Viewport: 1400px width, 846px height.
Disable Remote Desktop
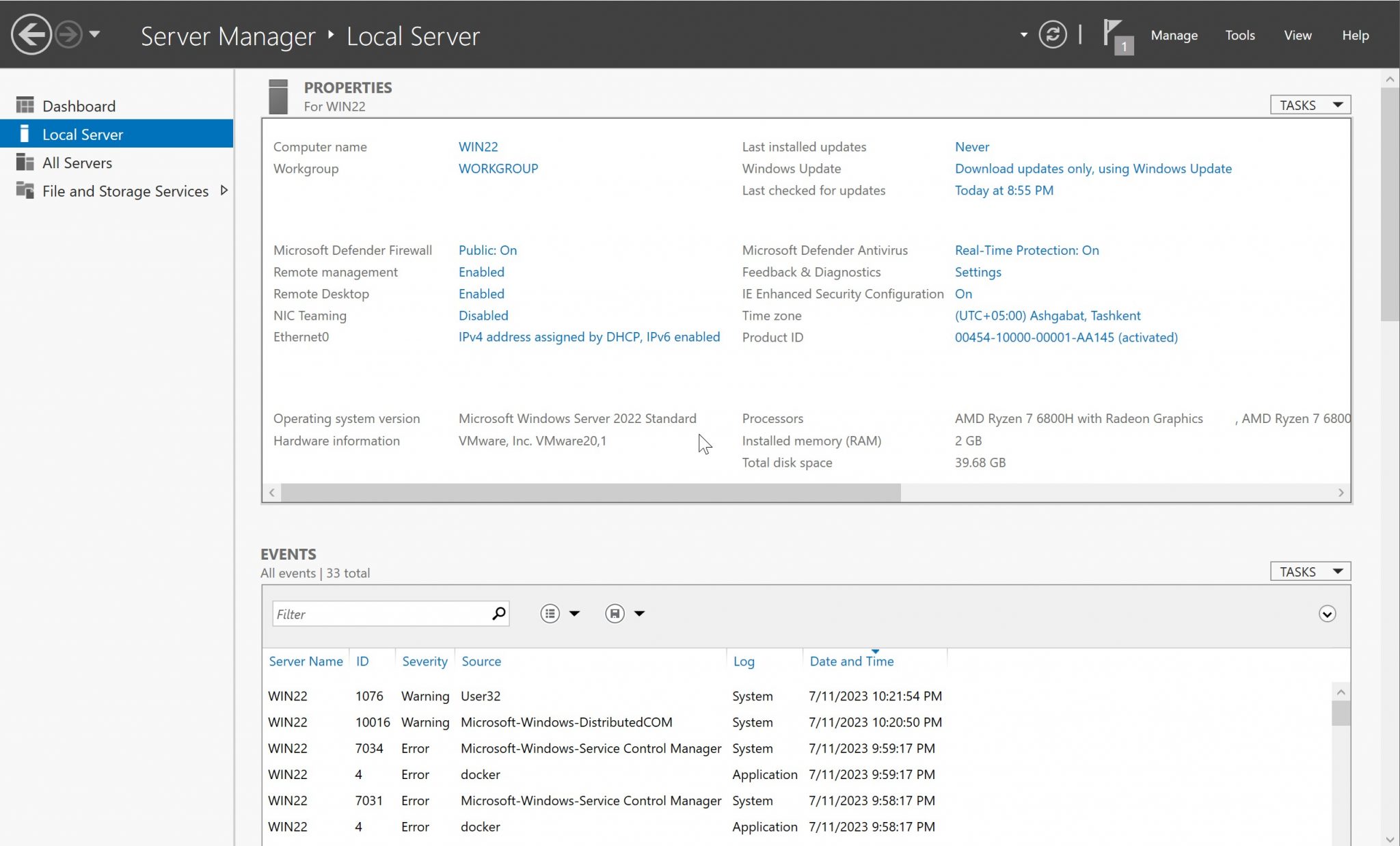click(481, 294)
